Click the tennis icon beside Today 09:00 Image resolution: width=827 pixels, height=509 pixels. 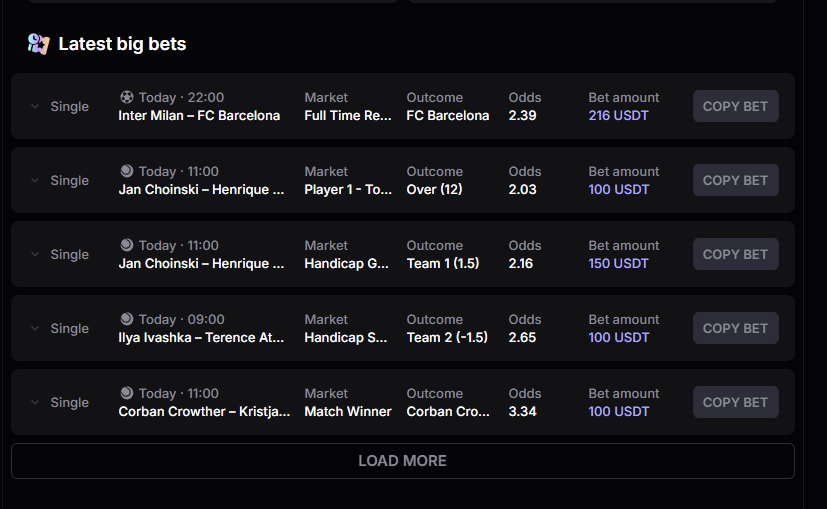click(x=126, y=320)
